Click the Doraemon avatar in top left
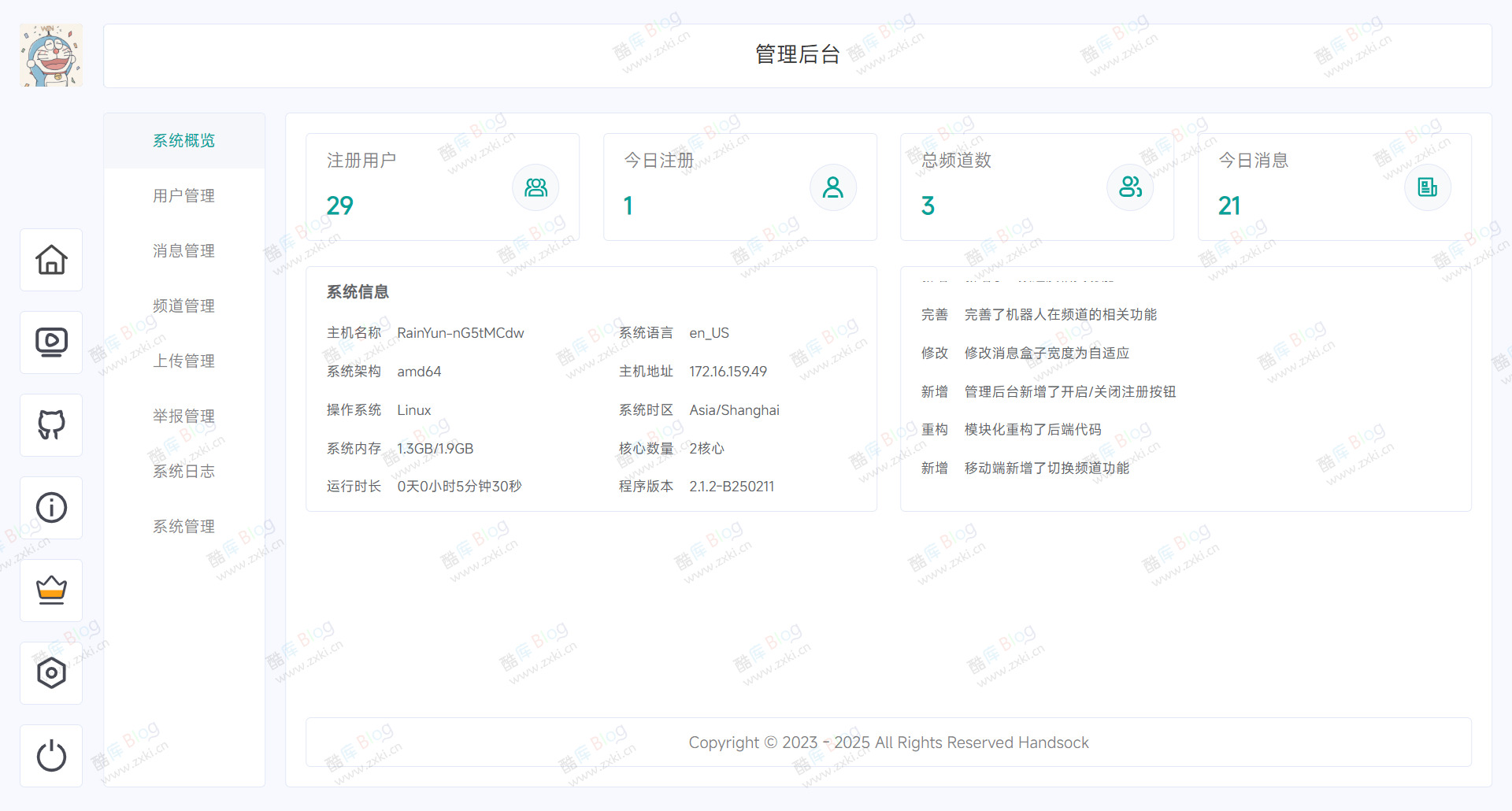 point(51,55)
